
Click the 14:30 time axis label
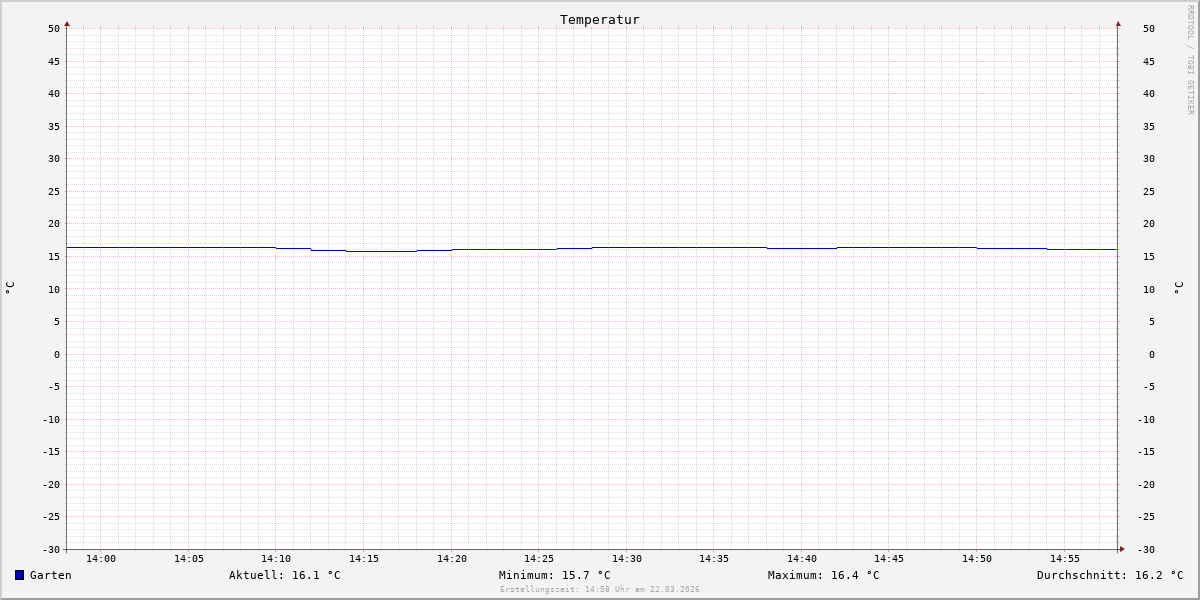coord(627,559)
